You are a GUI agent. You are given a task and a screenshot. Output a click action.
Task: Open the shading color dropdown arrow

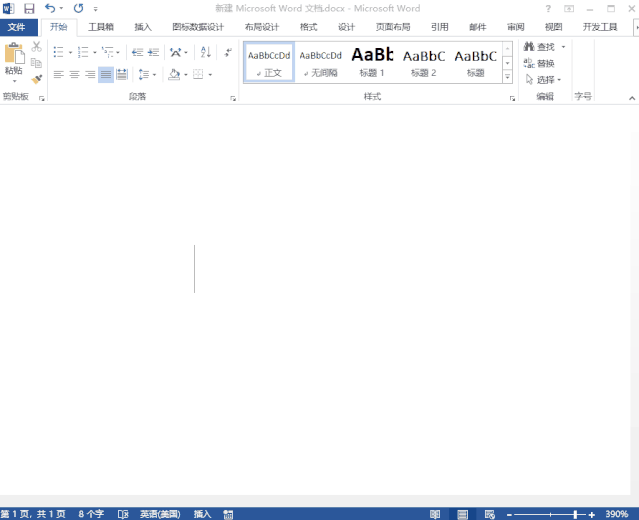coord(186,75)
